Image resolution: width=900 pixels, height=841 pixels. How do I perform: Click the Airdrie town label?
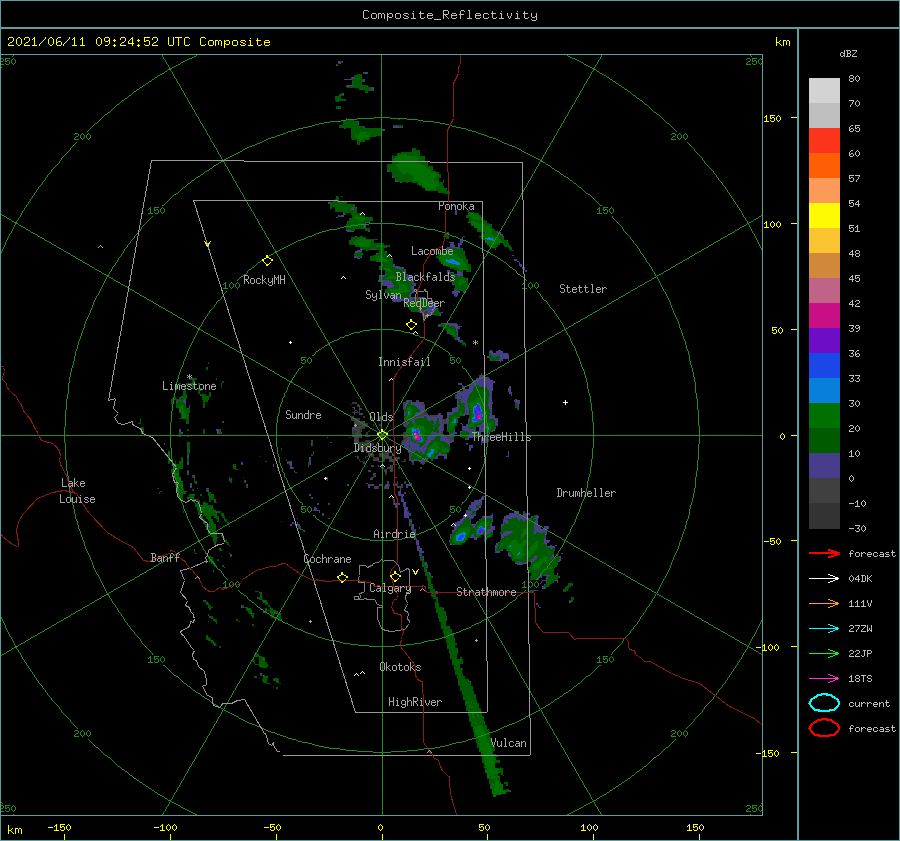point(394,534)
